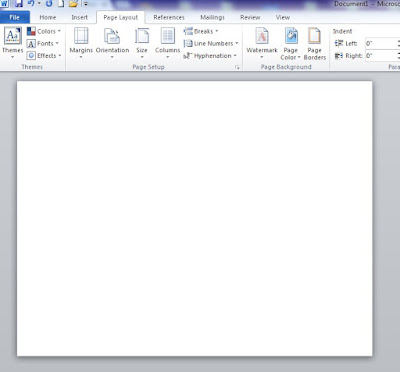Switch to the References tab
The height and width of the screenshot is (372, 400).
click(169, 17)
